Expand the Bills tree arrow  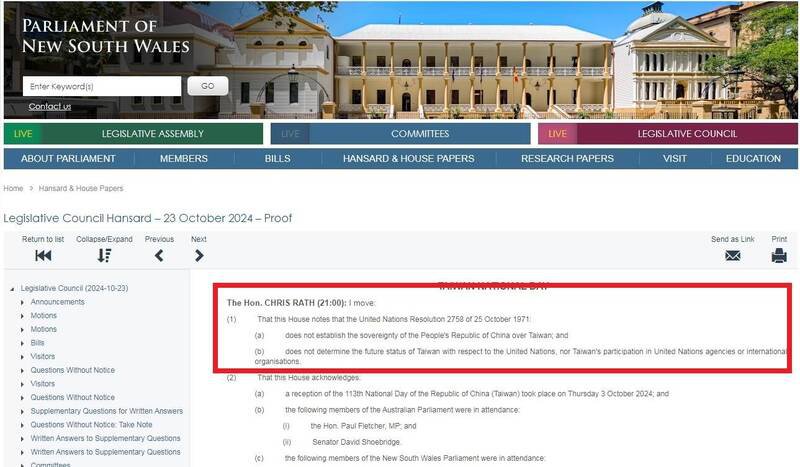(x=22, y=343)
